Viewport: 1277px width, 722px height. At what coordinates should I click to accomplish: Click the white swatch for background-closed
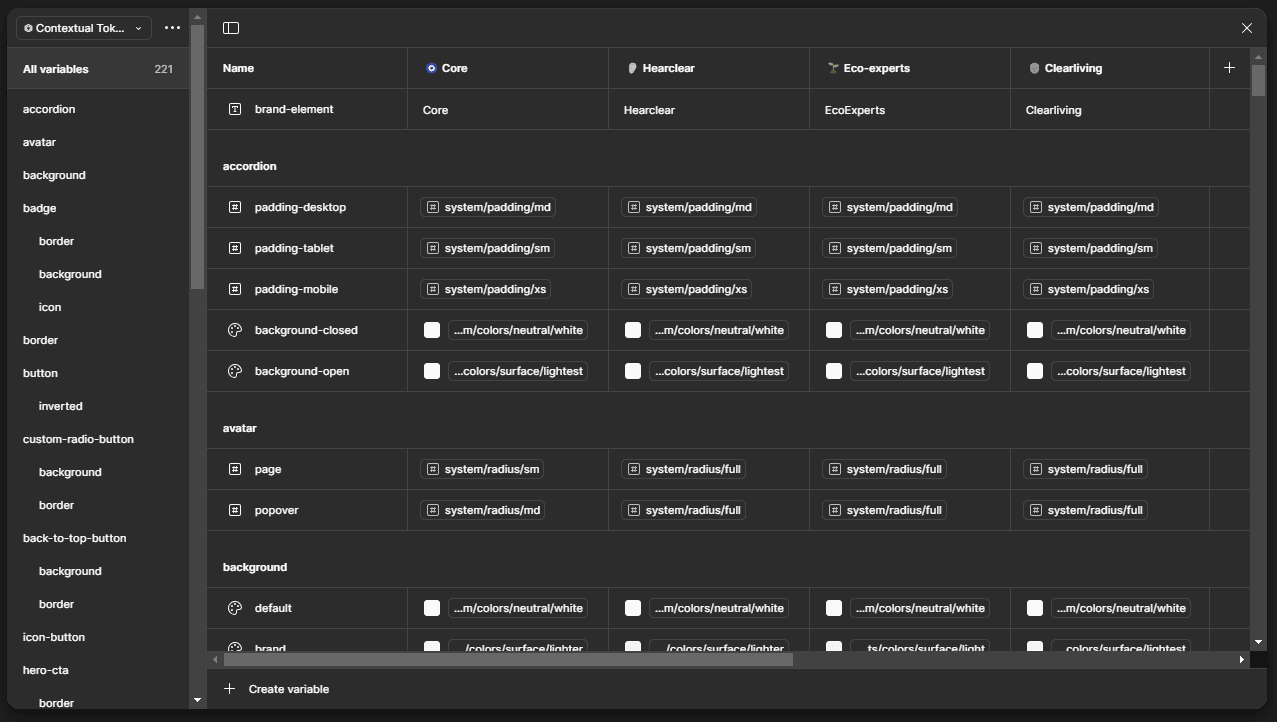432,329
